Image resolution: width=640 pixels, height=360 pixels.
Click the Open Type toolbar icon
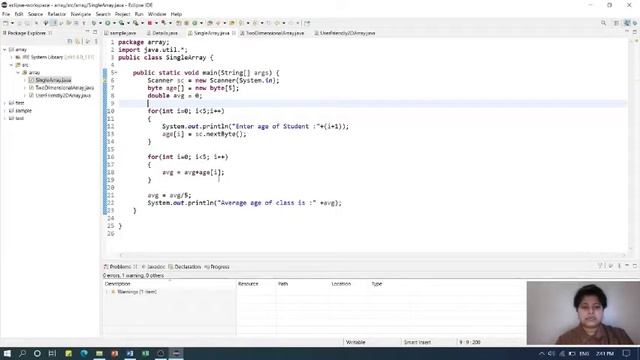(210, 23)
